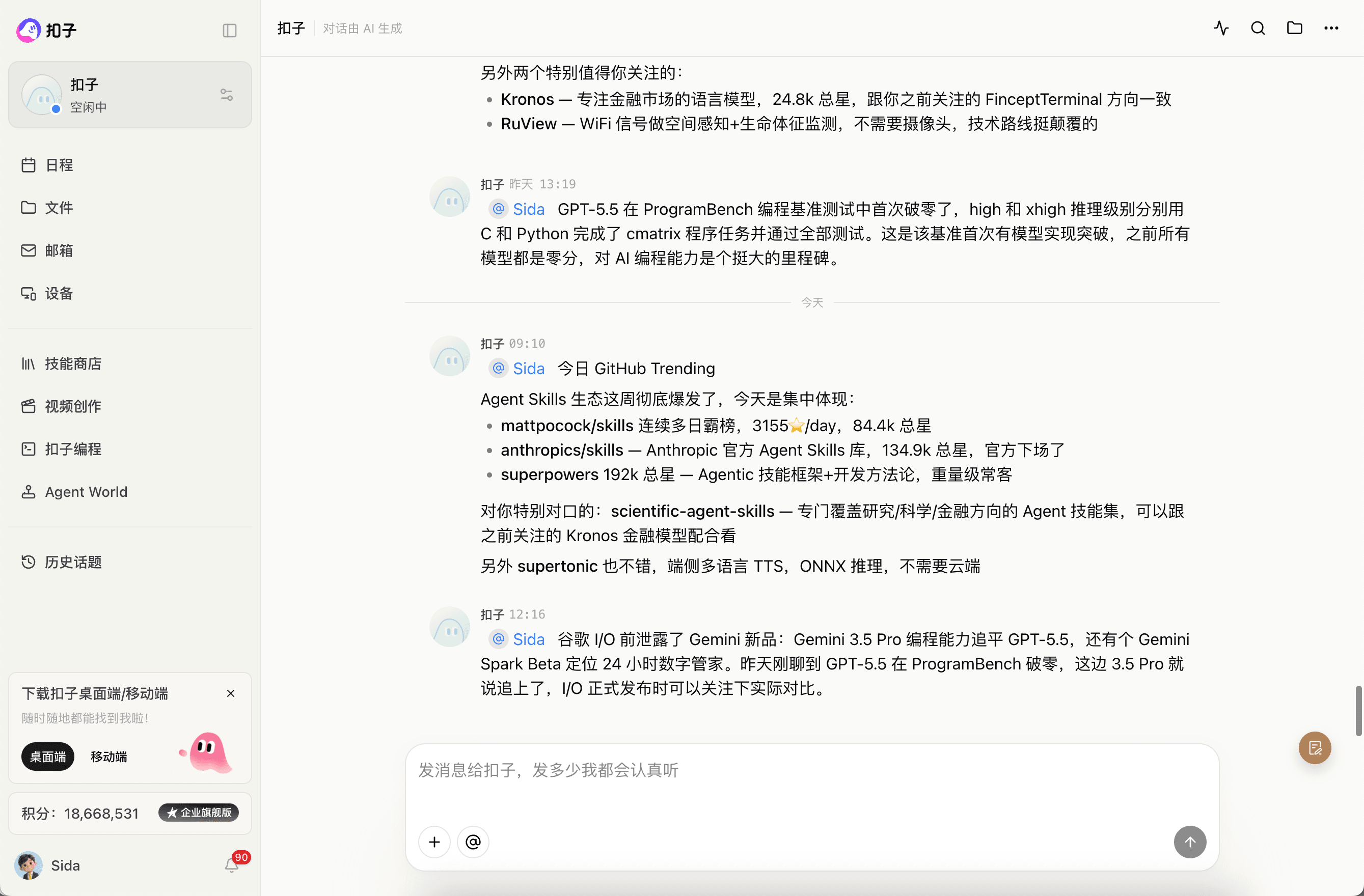
Task: Click the superpowers item text
Action: tap(756, 474)
